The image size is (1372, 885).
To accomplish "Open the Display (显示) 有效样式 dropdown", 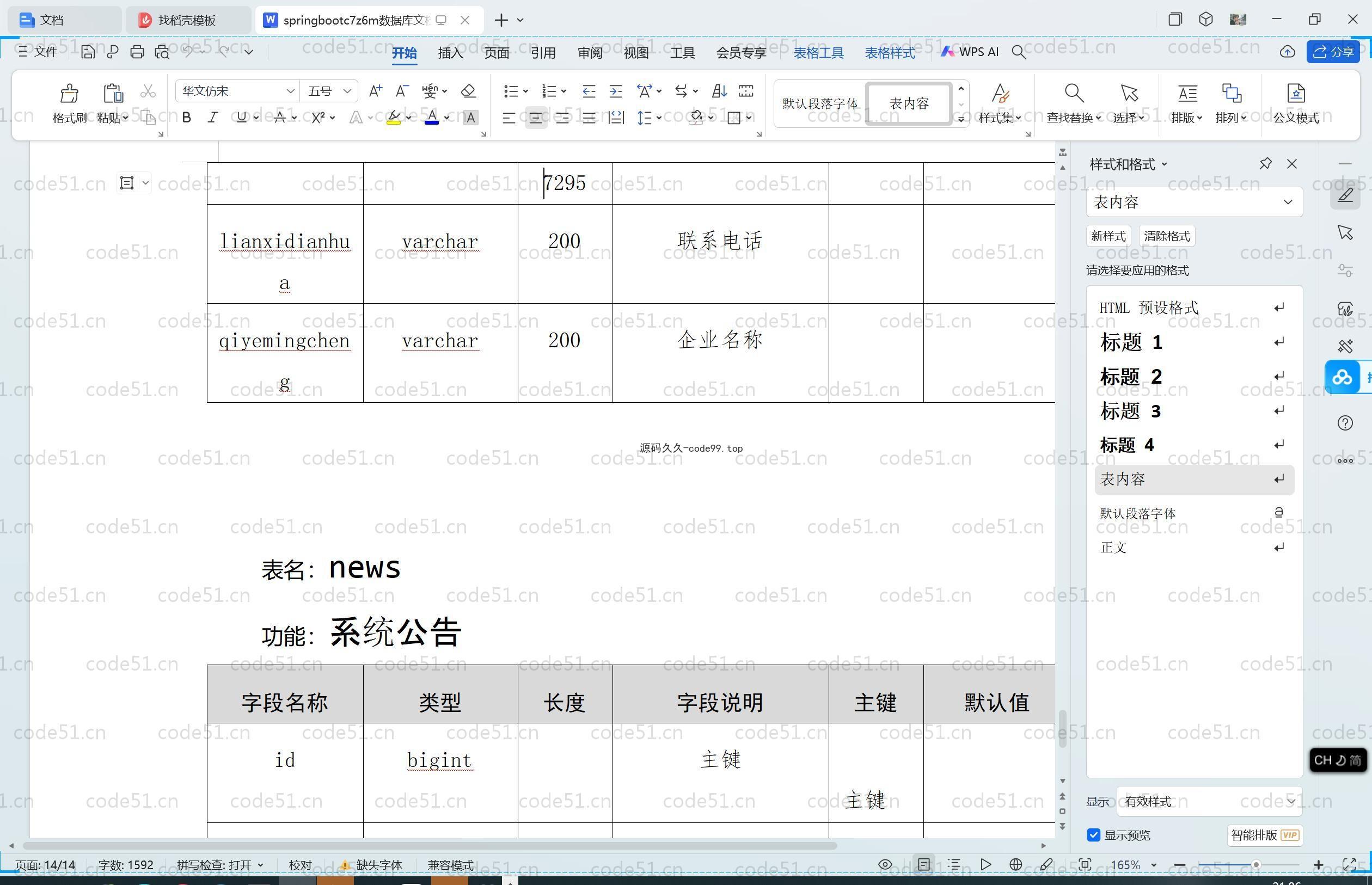I will 1210,801.
